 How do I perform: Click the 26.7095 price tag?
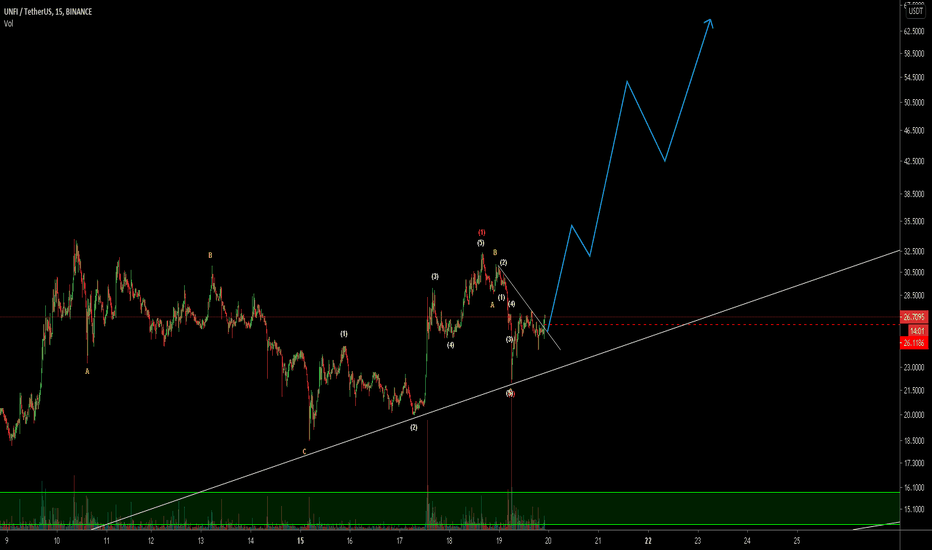[914, 317]
